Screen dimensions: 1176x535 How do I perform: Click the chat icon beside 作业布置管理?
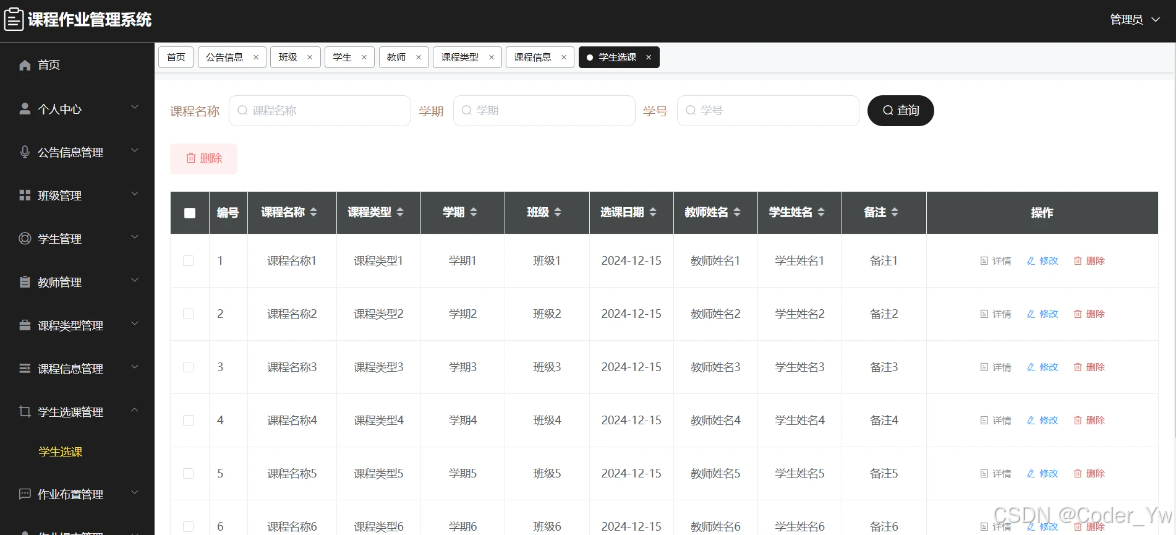point(25,494)
